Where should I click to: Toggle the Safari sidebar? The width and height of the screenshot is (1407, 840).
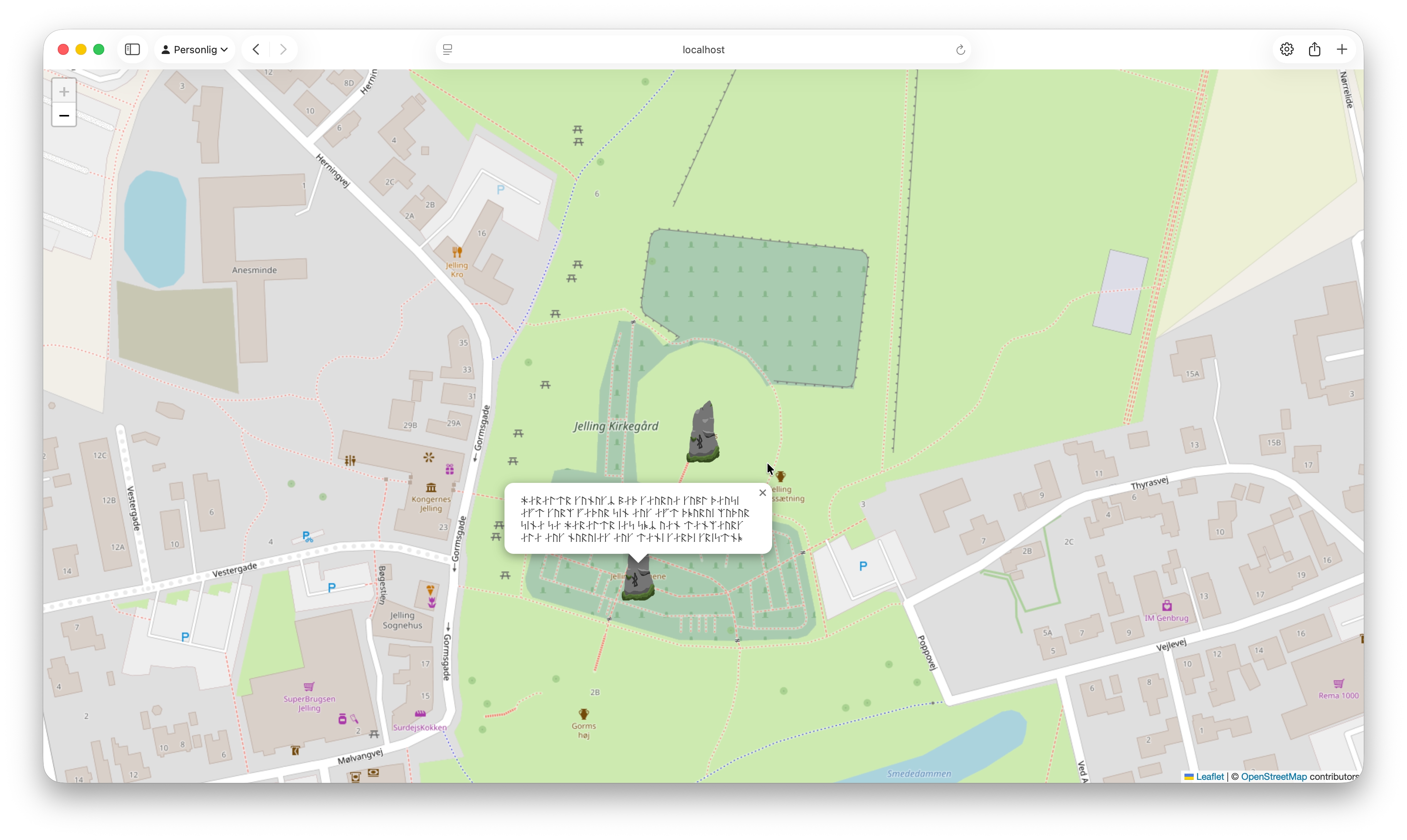coord(132,50)
